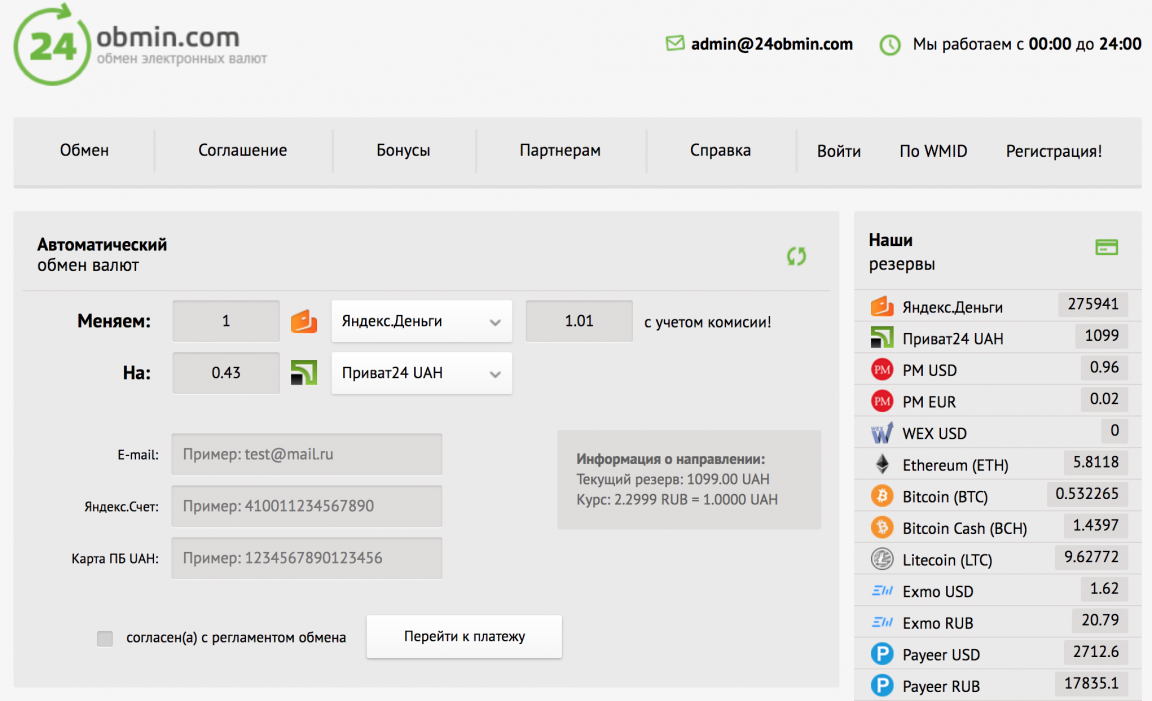Click the Payeer RUB blue icon
The image size is (1152, 701).
point(882,685)
